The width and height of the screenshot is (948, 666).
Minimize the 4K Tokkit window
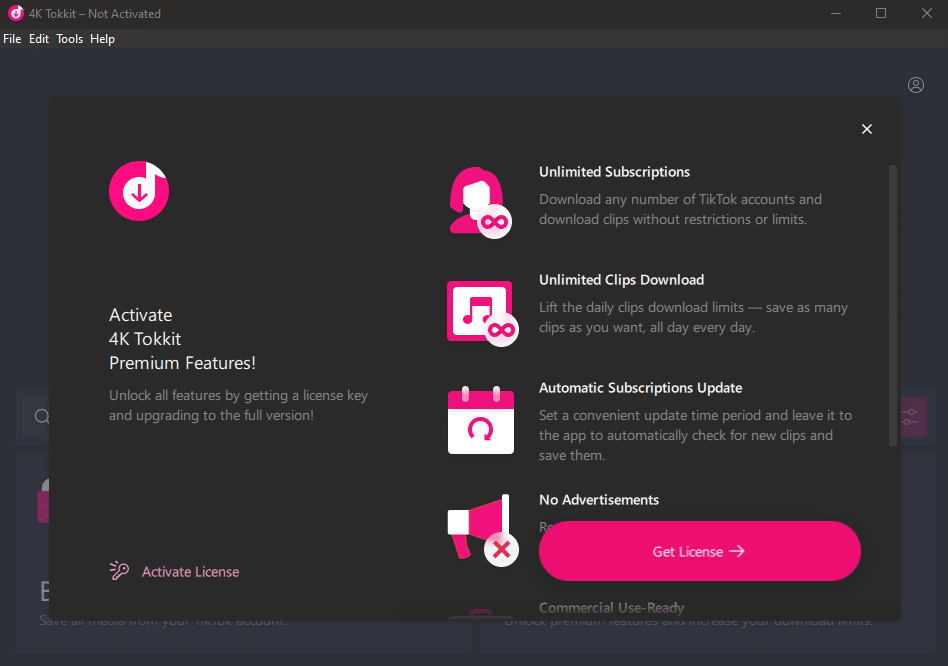coord(836,13)
